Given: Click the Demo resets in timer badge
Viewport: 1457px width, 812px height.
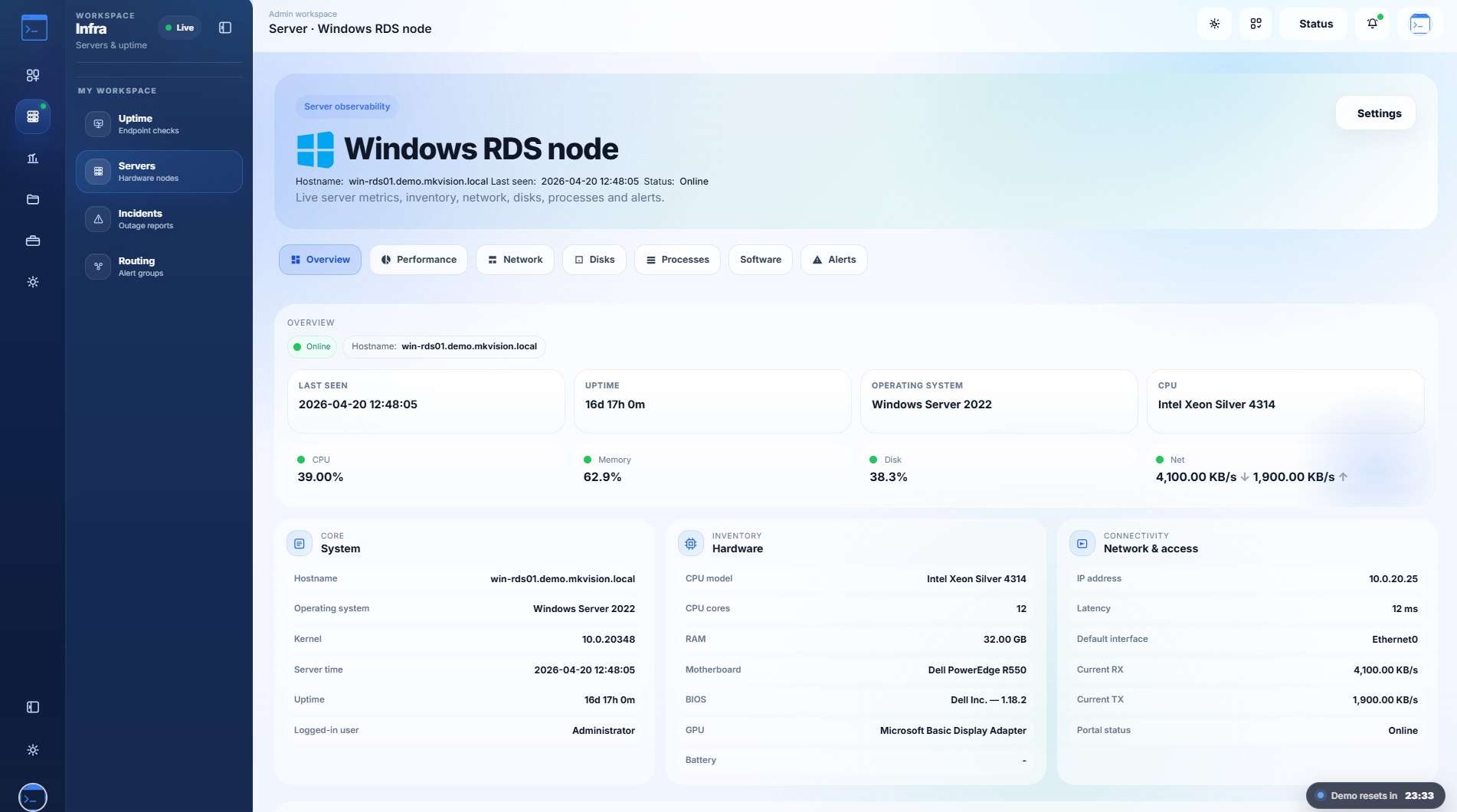Looking at the screenshot, I should pyautogui.click(x=1376, y=796).
